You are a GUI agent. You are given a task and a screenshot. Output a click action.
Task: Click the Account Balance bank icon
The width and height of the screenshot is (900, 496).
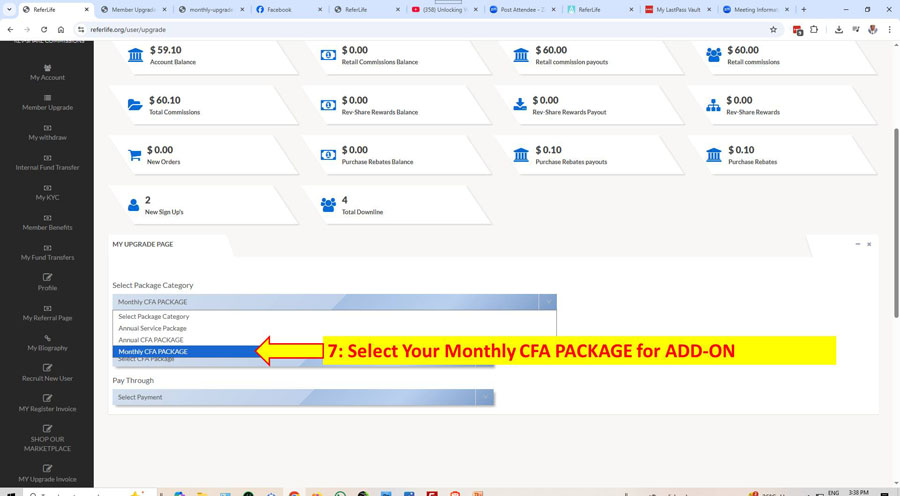[x=135, y=56]
